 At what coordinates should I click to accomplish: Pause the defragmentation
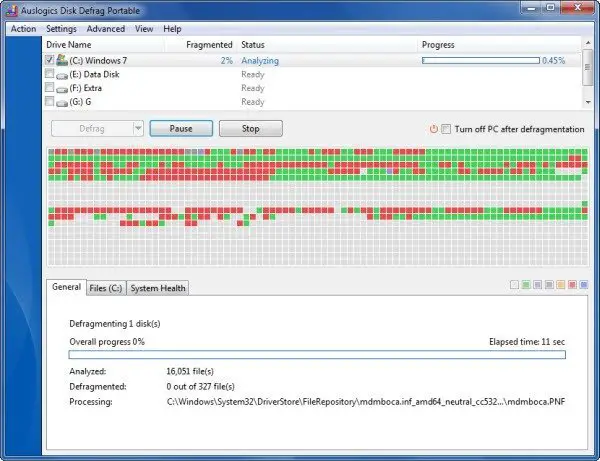click(181, 129)
